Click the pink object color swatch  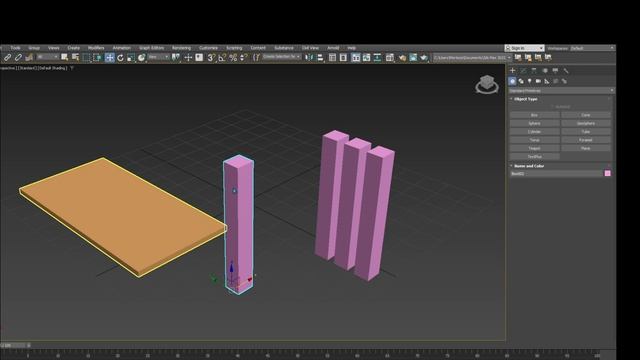607,173
